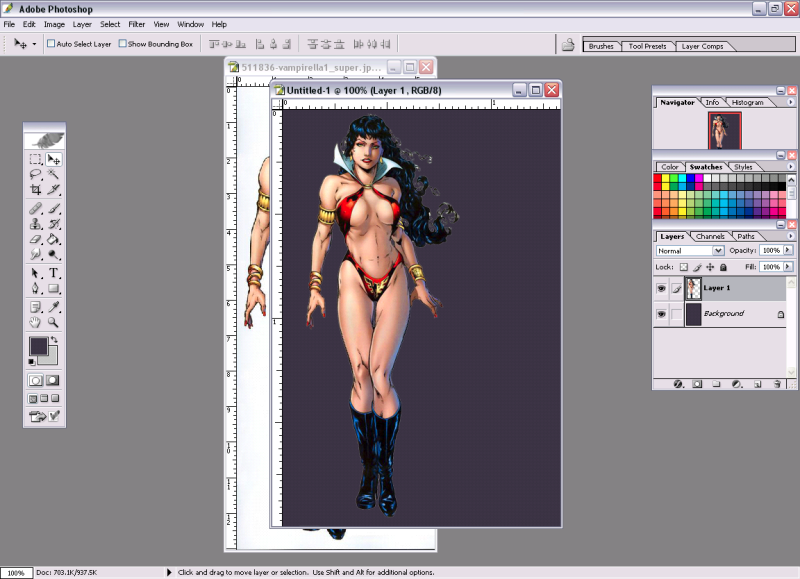Screen dimensions: 800x579
Task: Select the Magic Wand tool
Action: tap(54, 174)
